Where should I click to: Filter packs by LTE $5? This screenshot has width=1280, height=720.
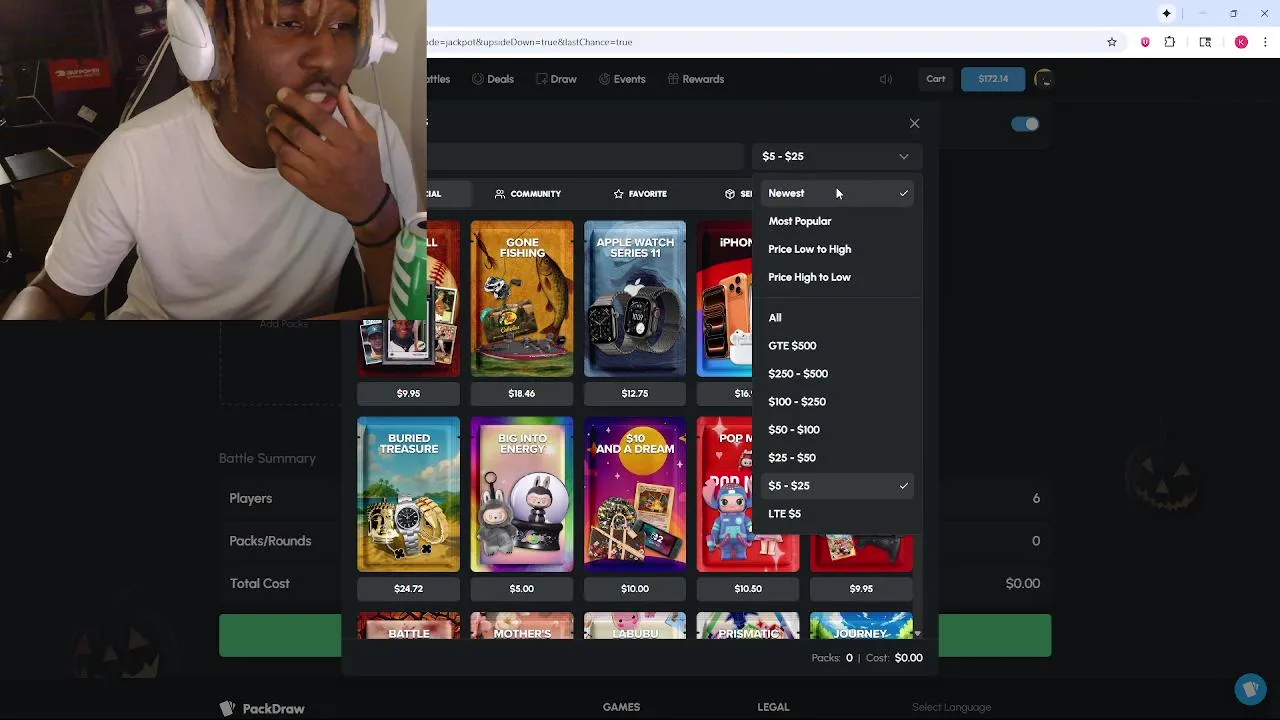(x=835, y=513)
